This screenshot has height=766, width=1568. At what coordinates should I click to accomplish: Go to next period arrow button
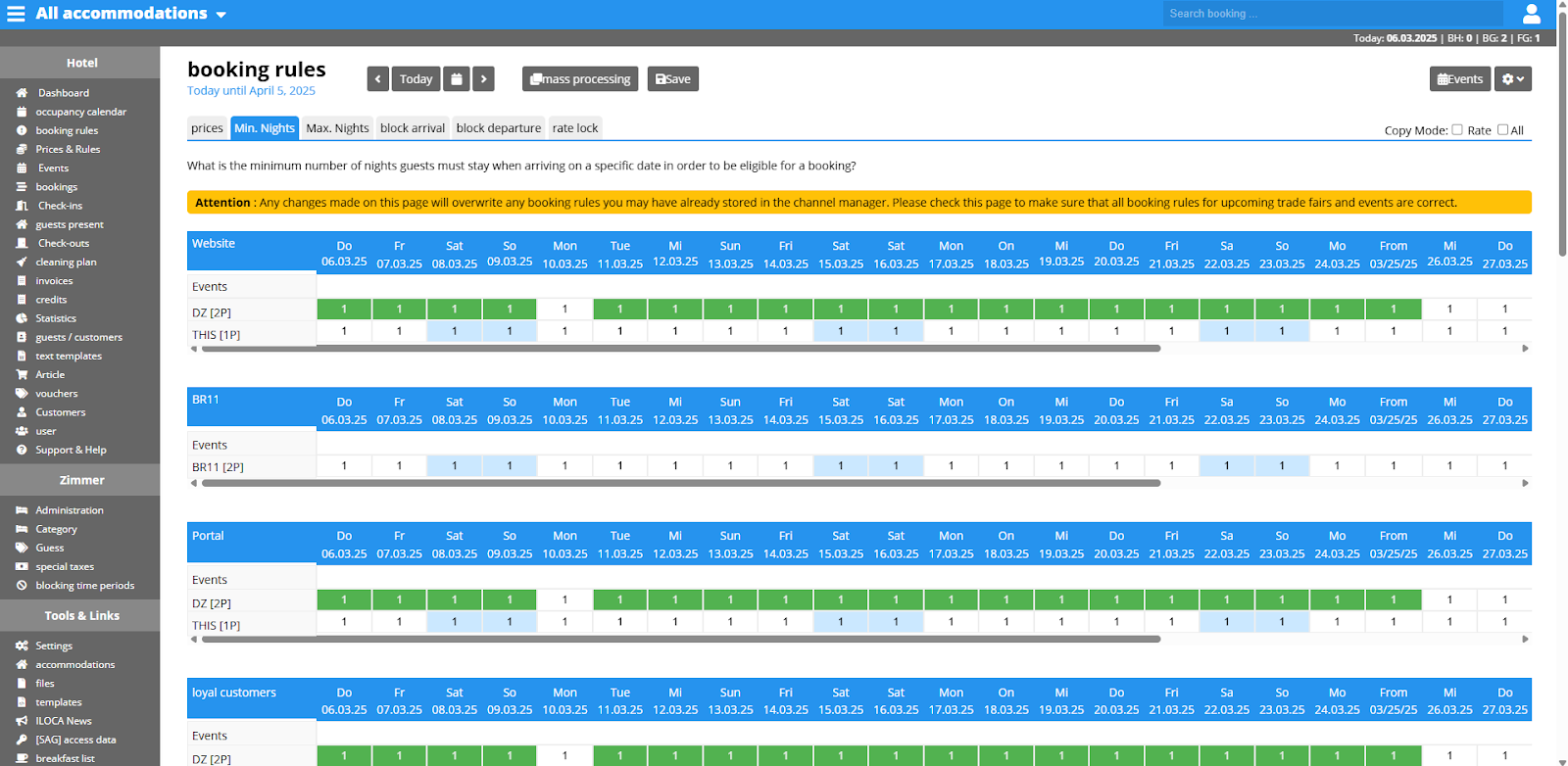(x=483, y=79)
